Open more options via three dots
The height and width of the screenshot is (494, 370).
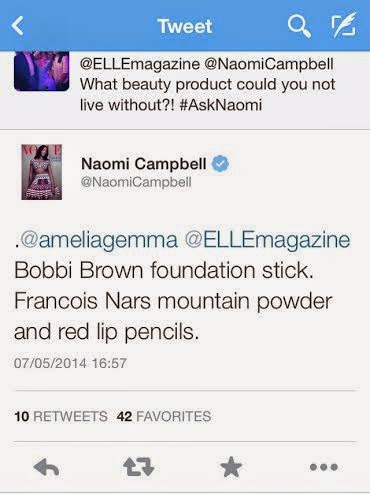coord(324,467)
